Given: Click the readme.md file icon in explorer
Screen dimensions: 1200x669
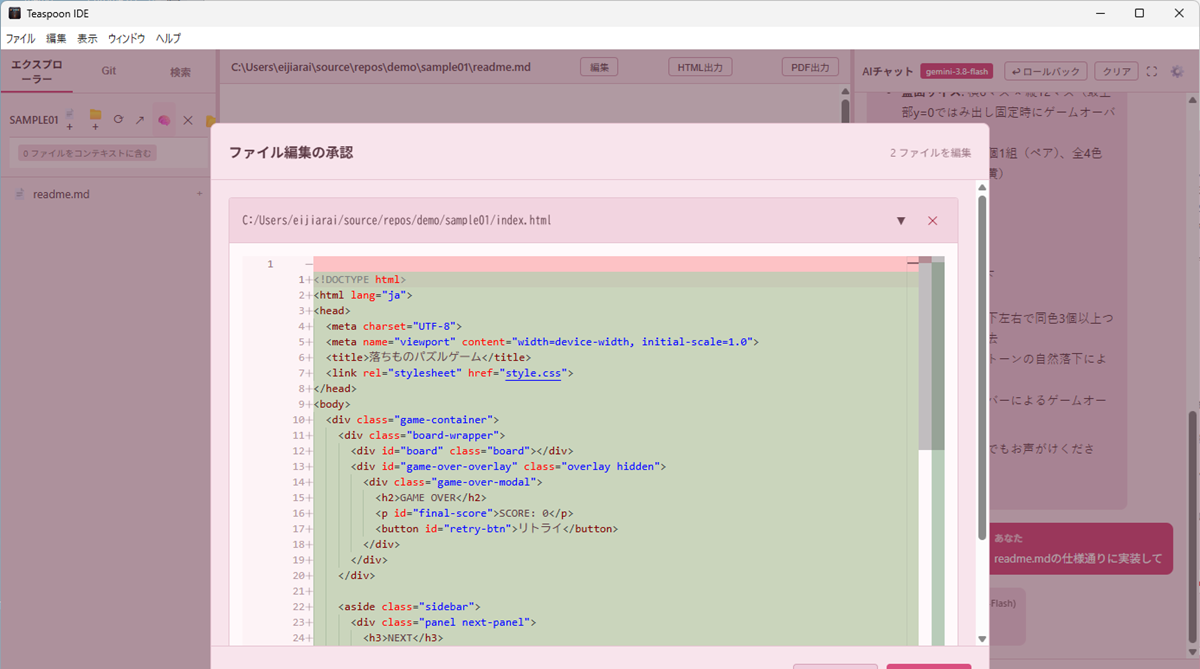Looking at the screenshot, I should pyautogui.click(x=20, y=194).
